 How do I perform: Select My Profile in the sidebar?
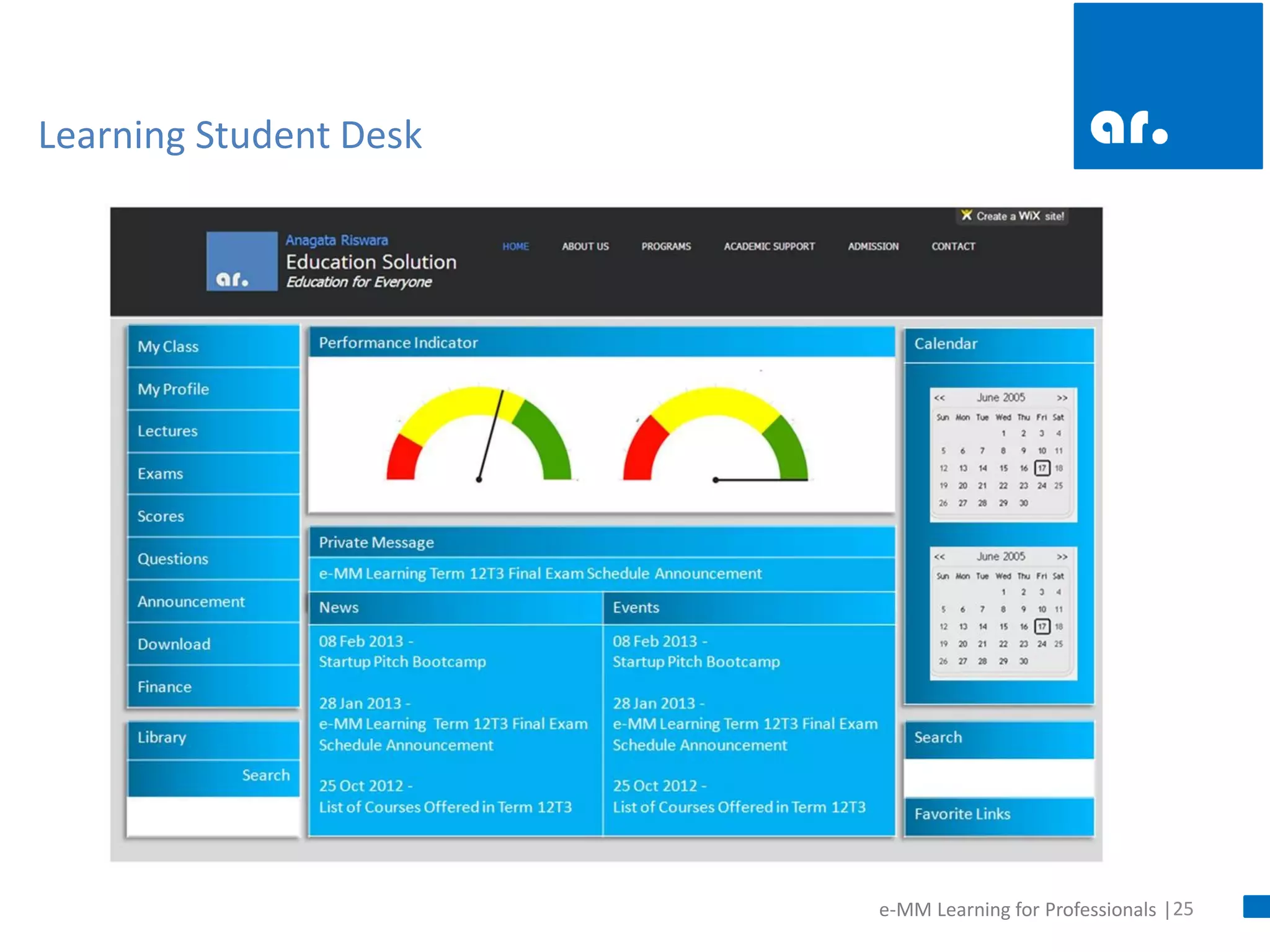[x=213, y=389]
